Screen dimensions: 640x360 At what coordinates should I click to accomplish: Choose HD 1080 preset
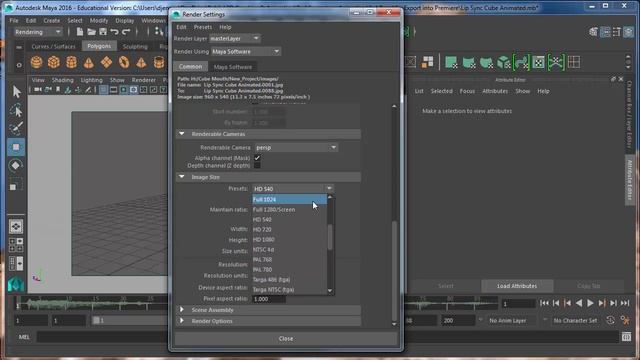pyautogui.click(x=289, y=239)
